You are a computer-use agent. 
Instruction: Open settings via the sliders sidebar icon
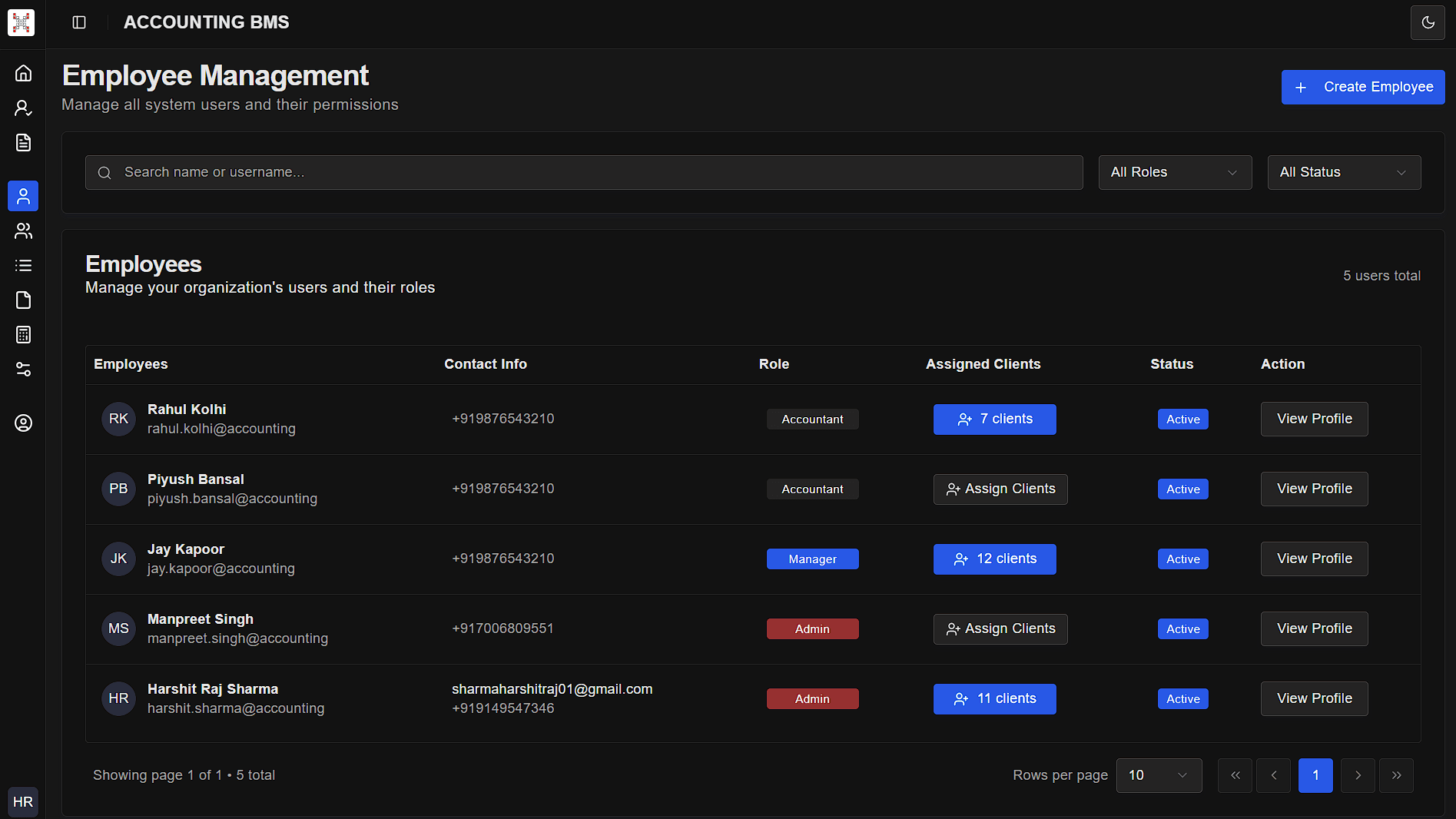[22, 370]
